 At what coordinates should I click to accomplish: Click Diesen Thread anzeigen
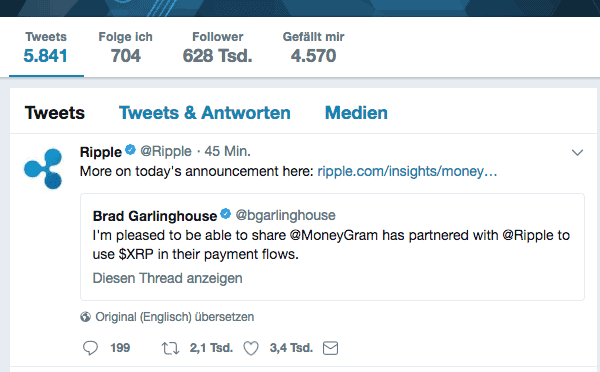pos(168,278)
